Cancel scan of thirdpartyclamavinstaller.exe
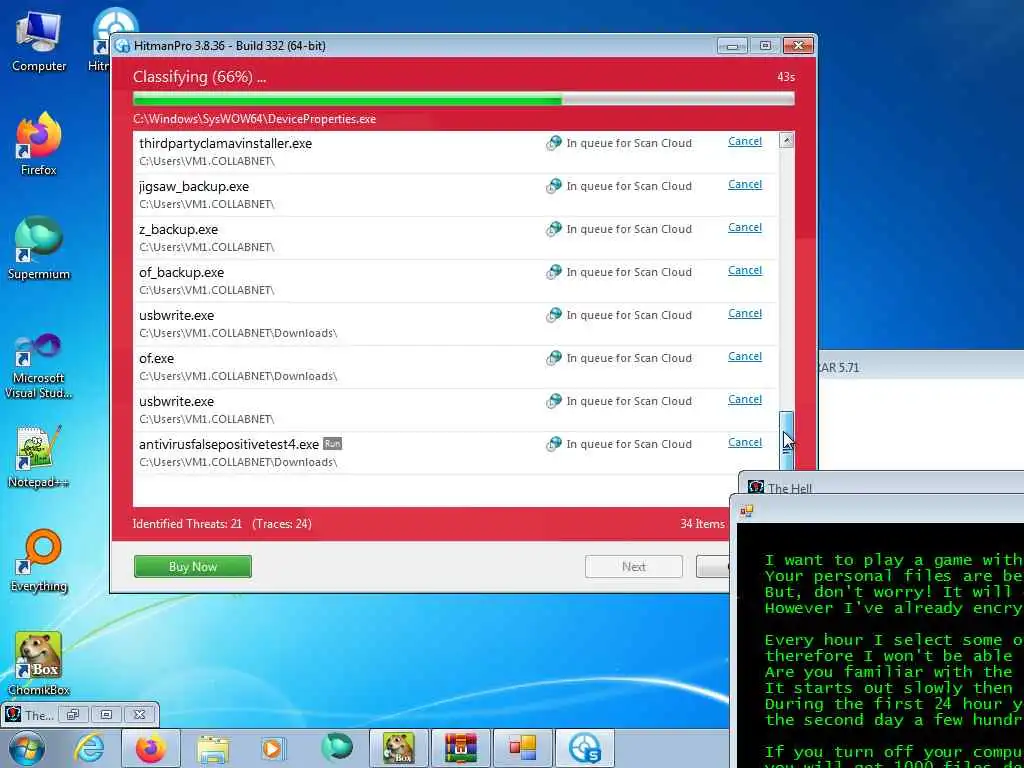 pyautogui.click(x=744, y=141)
